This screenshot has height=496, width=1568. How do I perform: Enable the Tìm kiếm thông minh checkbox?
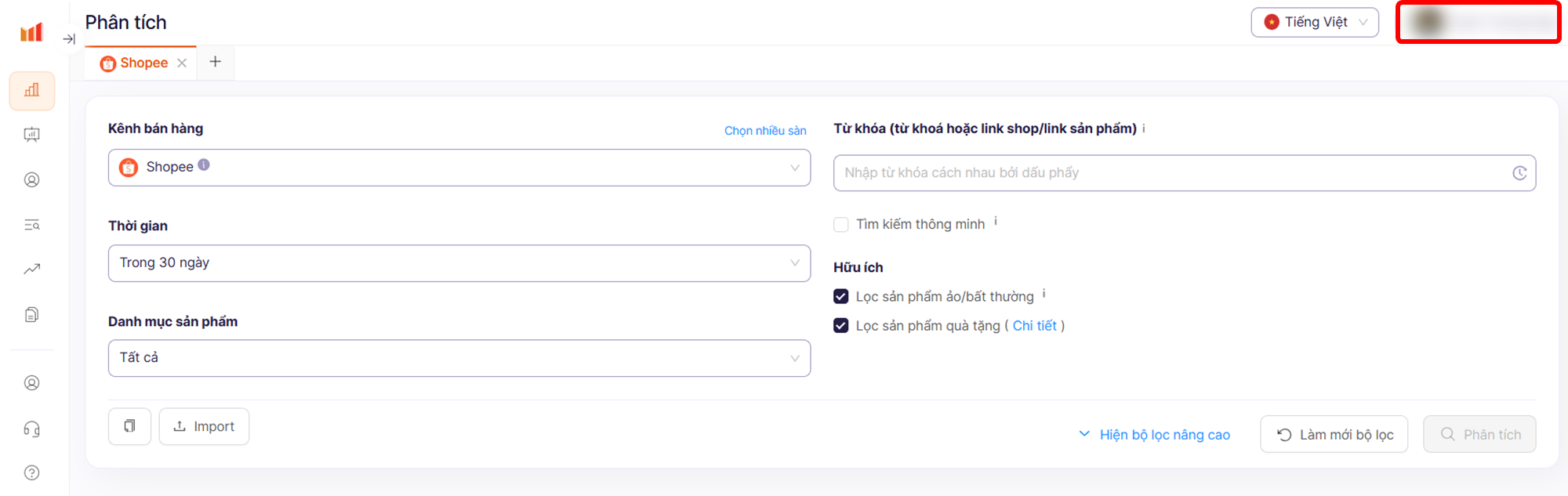[x=841, y=225]
